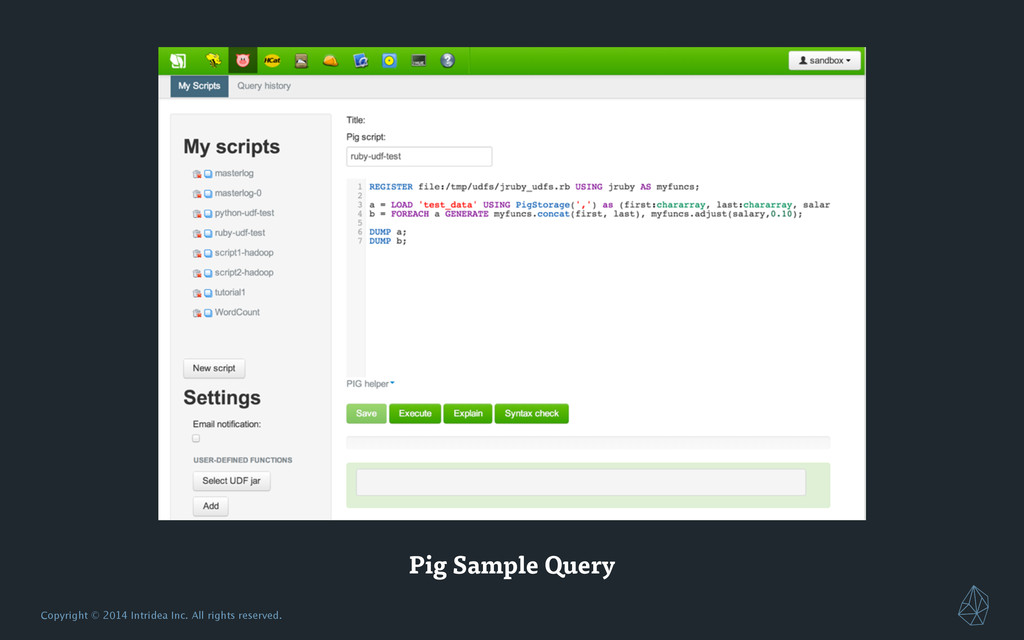The height and width of the screenshot is (640, 1024).
Task: Click the REGISTER line in code editor
Action: (x=534, y=187)
